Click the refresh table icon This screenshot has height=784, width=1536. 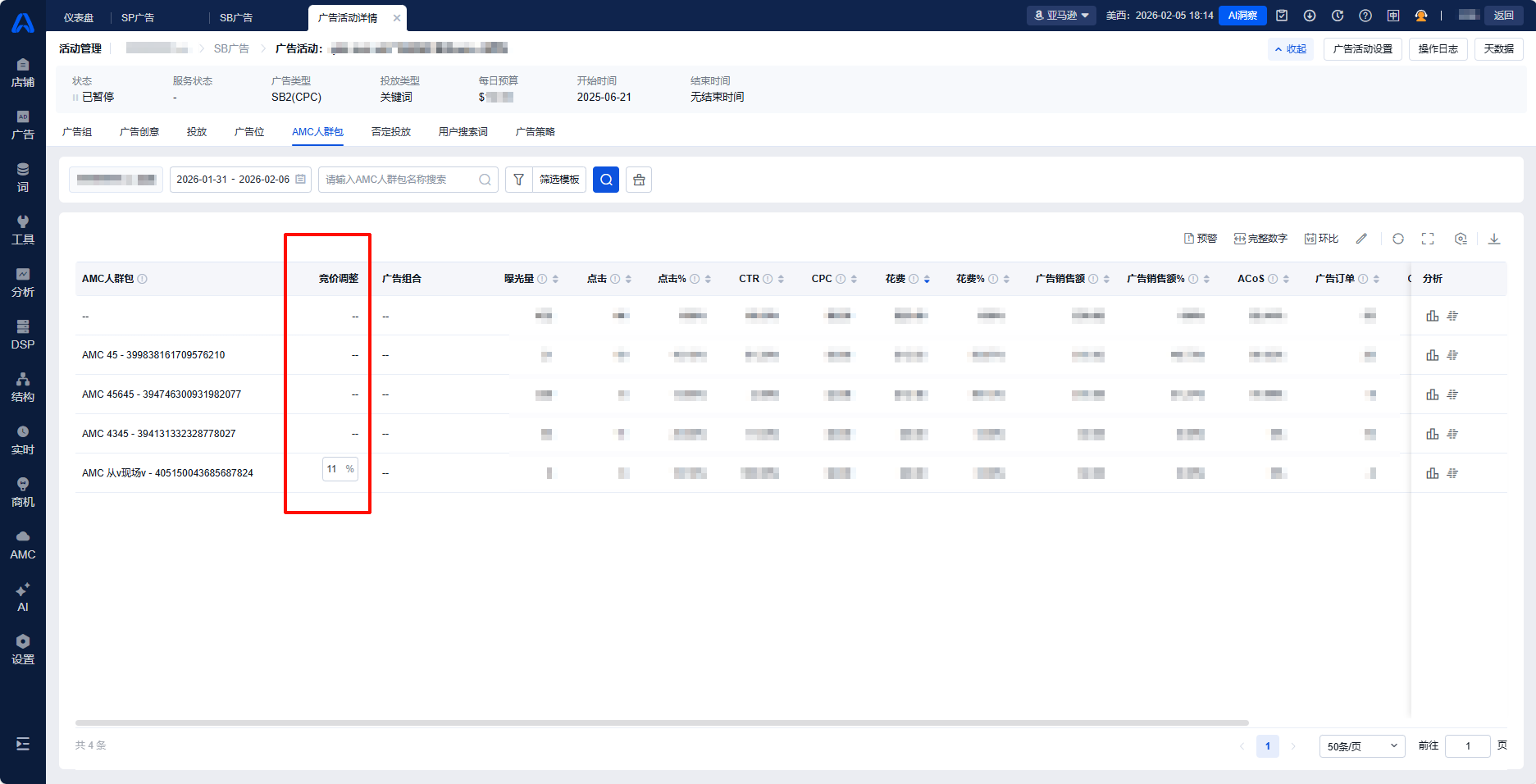(x=1398, y=239)
